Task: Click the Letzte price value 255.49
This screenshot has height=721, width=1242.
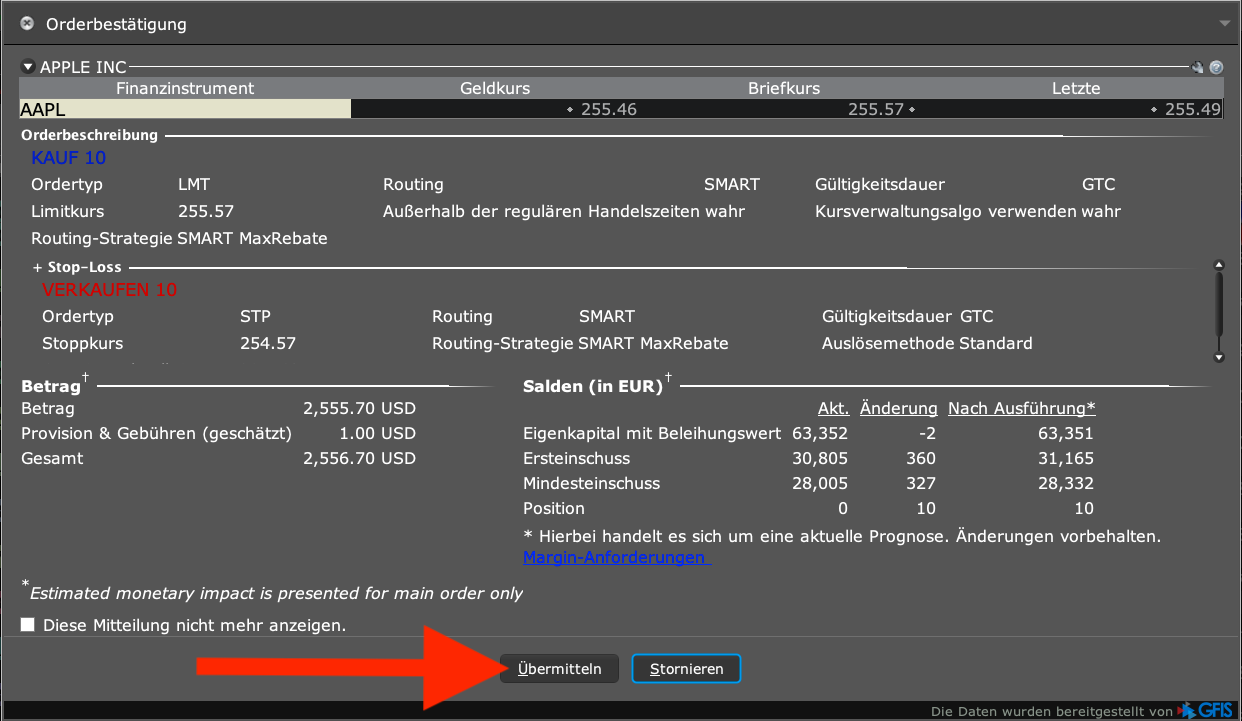Action: tap(1192, 109)
